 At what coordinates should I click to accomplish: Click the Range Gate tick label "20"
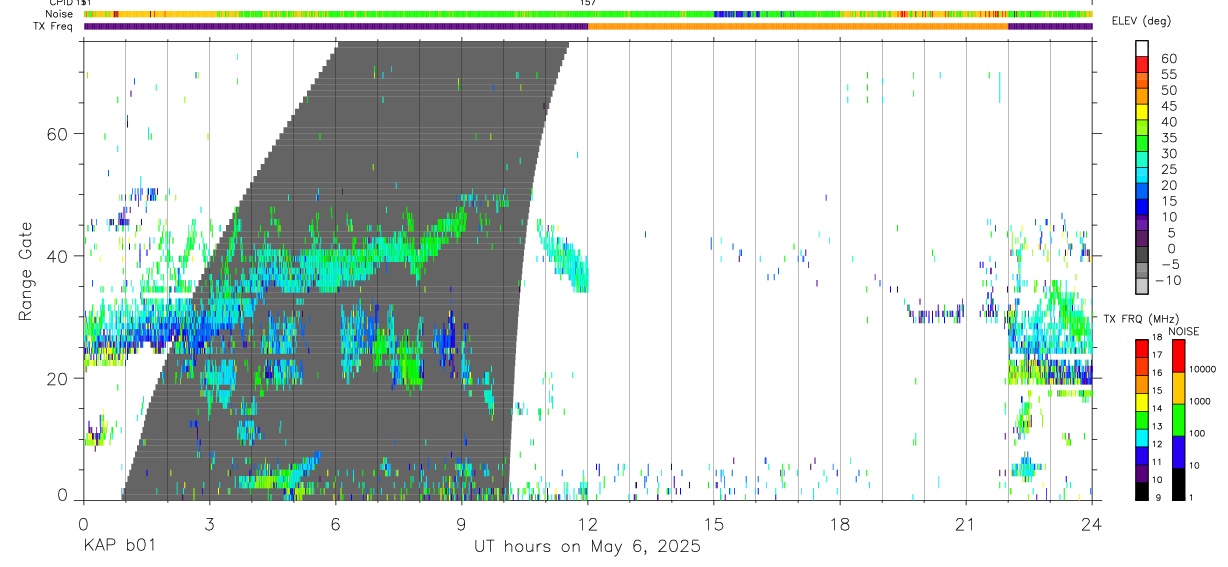point(60,378)
